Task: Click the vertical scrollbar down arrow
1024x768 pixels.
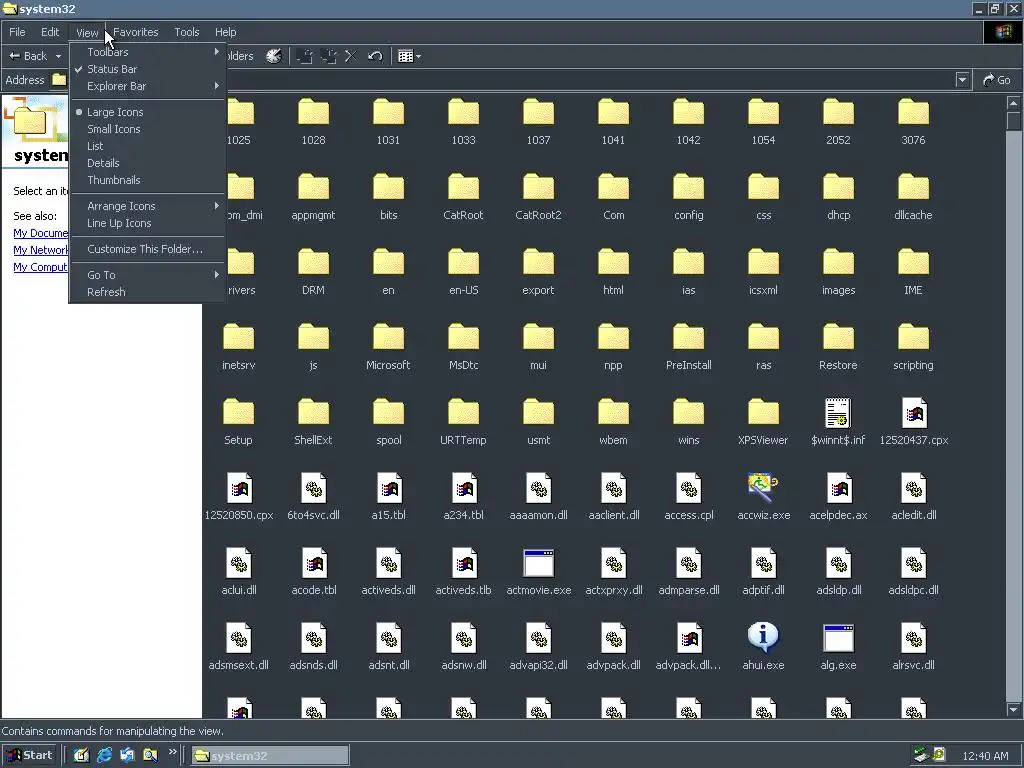Action: 1014,709
